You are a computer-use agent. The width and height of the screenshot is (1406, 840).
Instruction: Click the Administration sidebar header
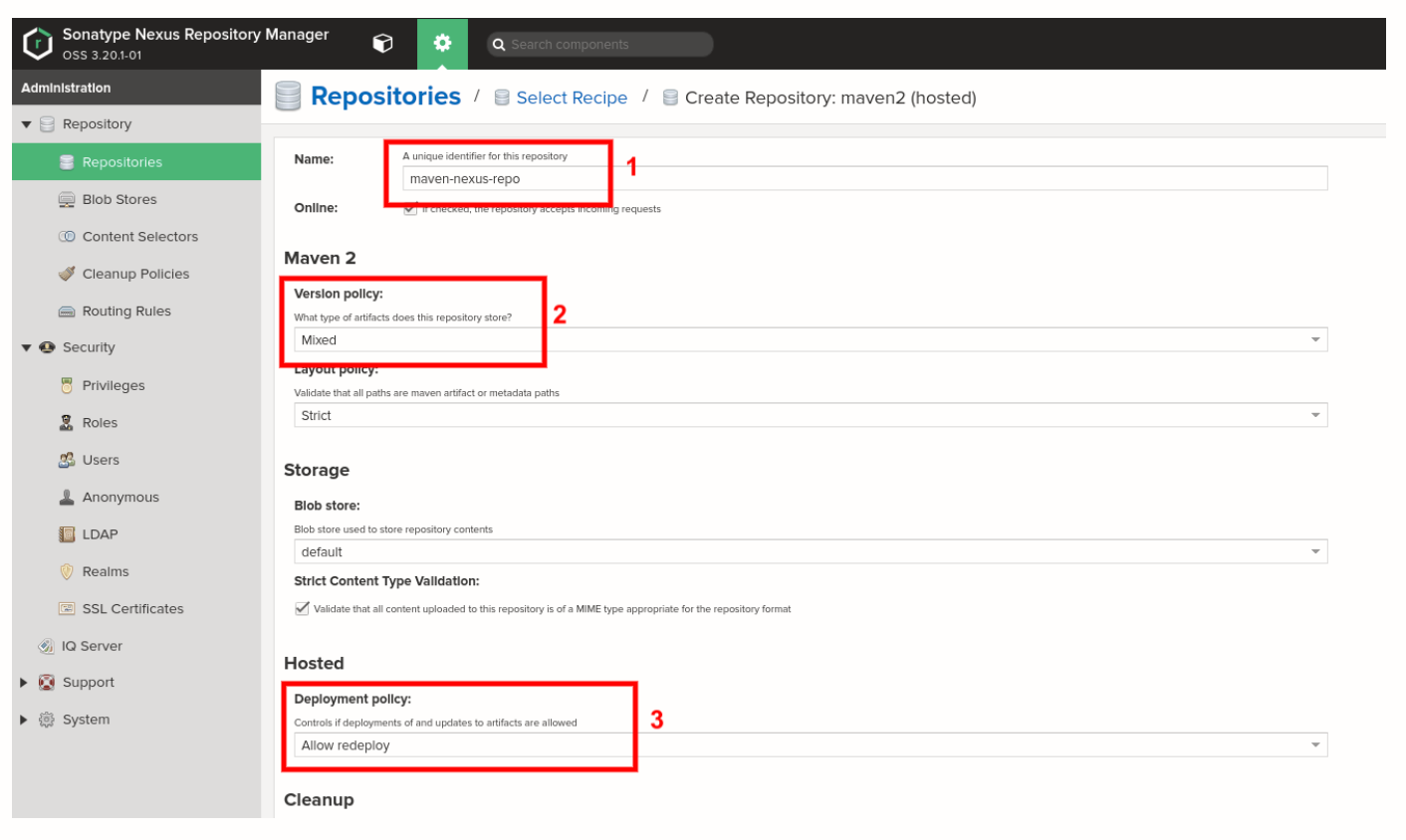[136, 88]
